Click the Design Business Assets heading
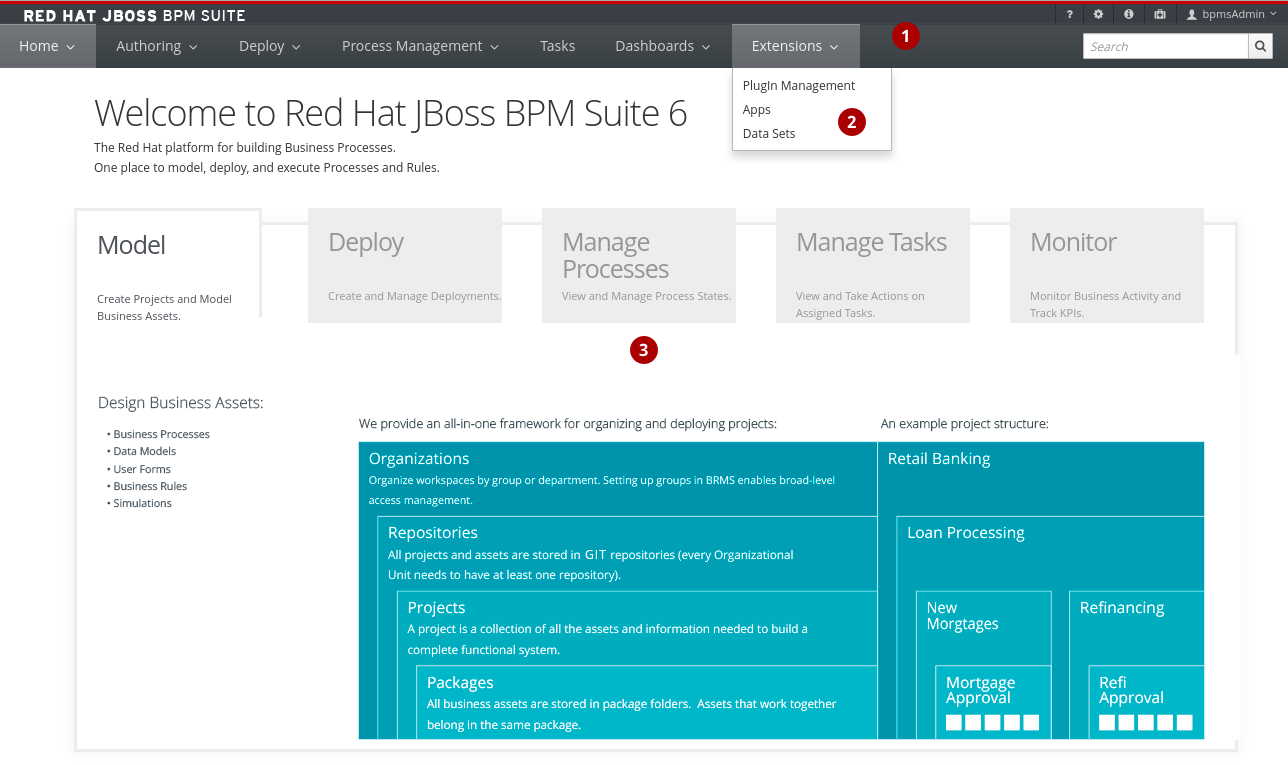This screenshot has height=765, width=1288. pos(181,403)
